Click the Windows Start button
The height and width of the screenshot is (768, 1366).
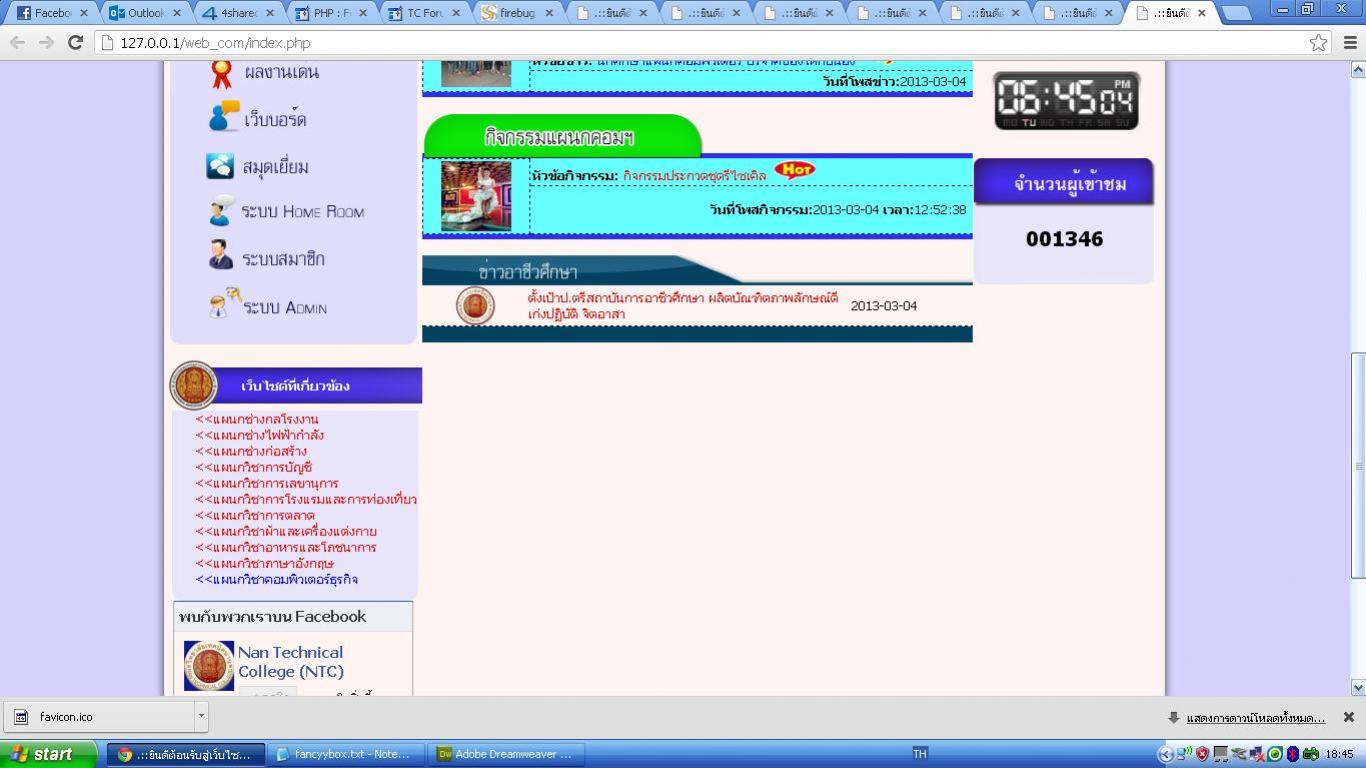tap(49, 754)
